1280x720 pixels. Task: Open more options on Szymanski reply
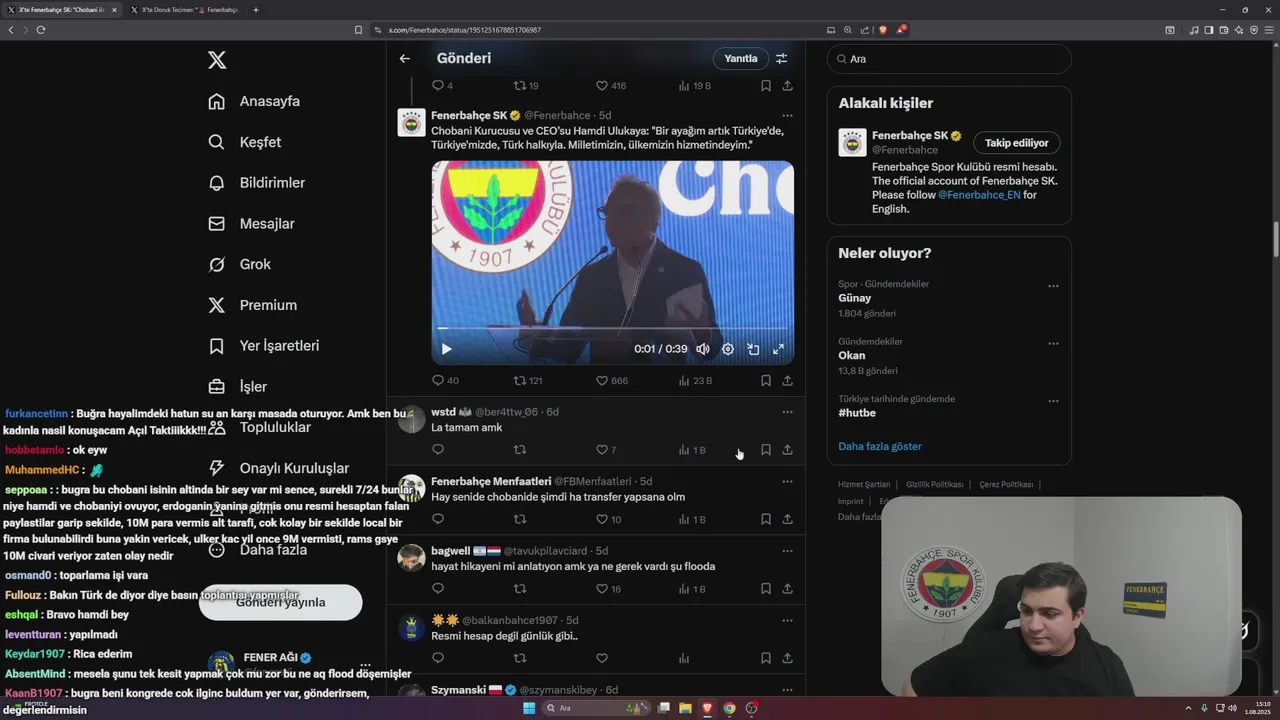(x=787, y=690)
